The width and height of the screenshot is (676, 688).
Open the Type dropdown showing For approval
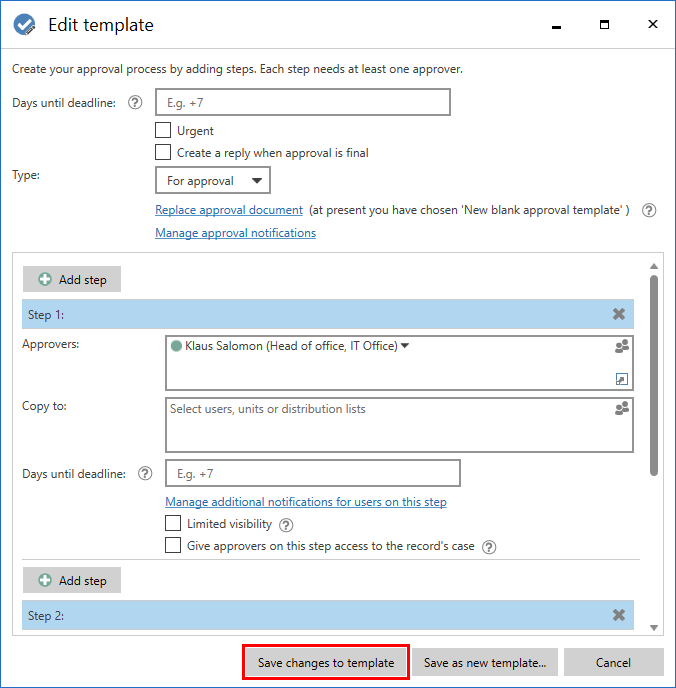[x=213, y=180]
